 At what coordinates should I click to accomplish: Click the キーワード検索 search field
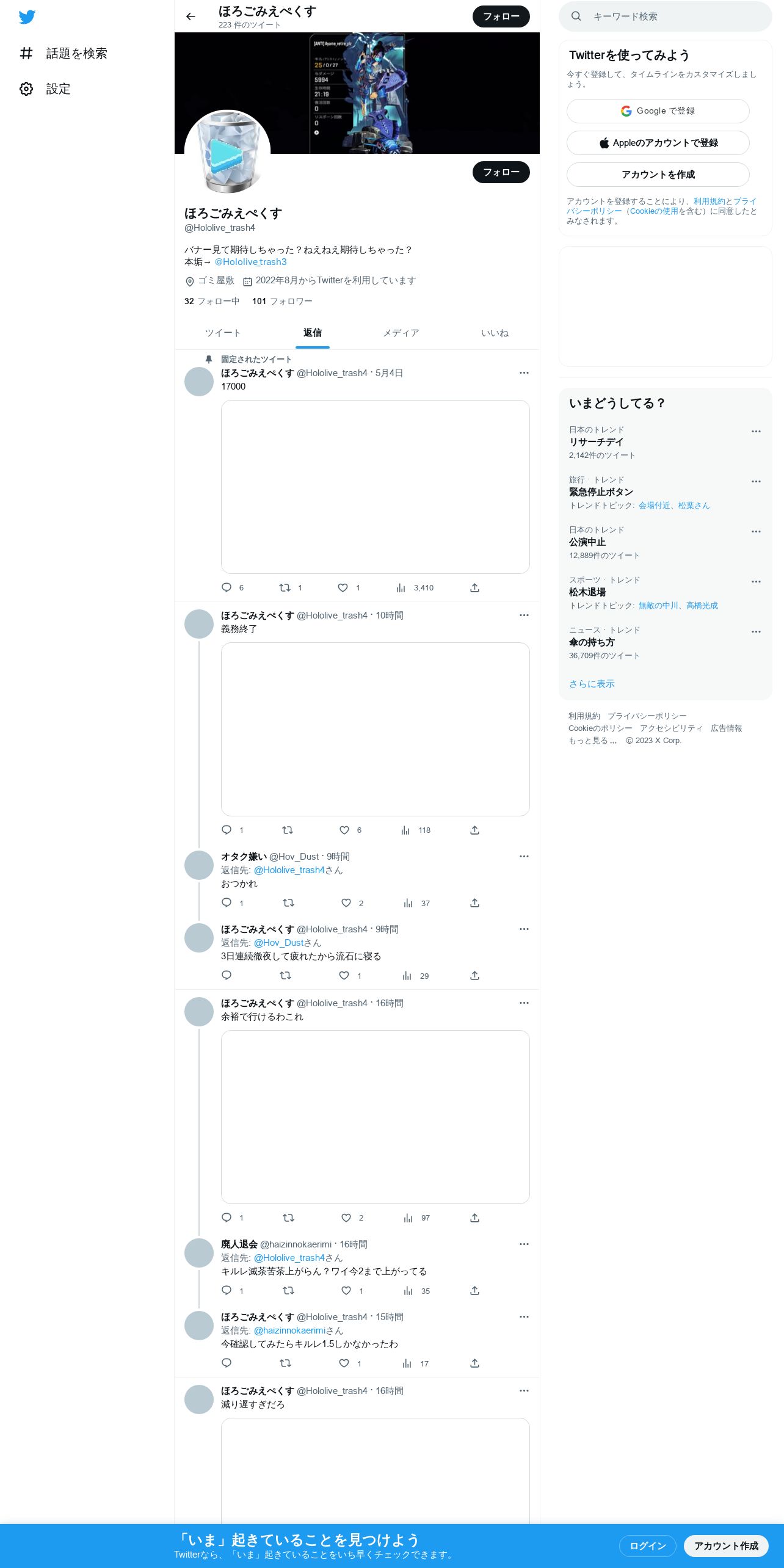coord(666,16)
